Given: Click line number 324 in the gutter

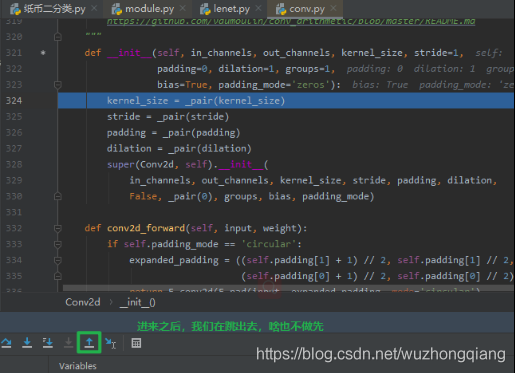Looking at the screenshot, I should pos(14,101).
